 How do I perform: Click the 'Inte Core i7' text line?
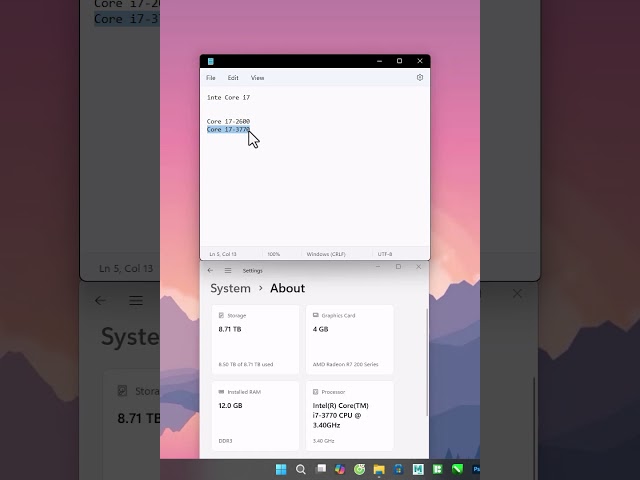(x=229, y=98)
